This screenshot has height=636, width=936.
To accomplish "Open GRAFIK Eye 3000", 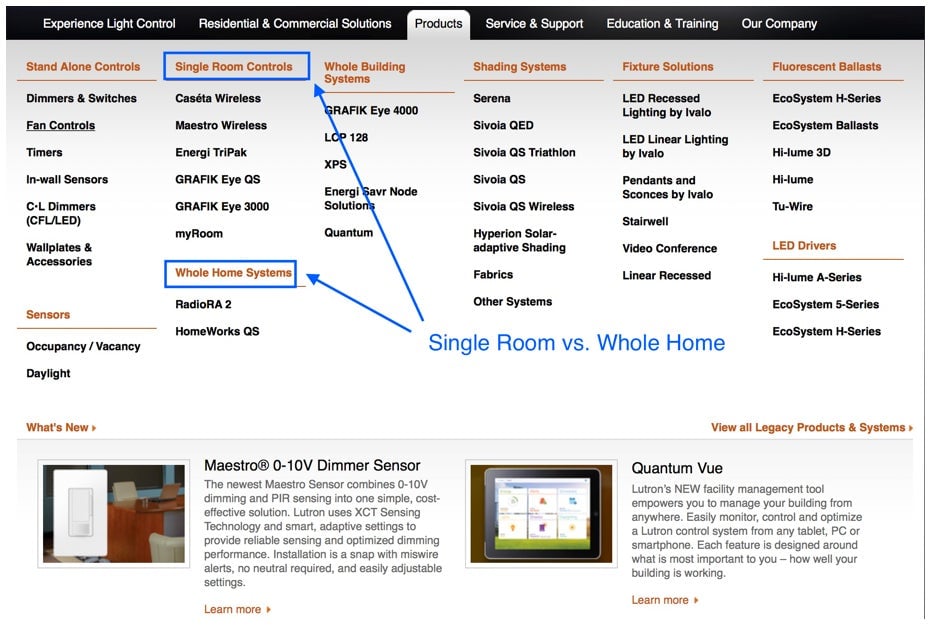I will 222,207.
